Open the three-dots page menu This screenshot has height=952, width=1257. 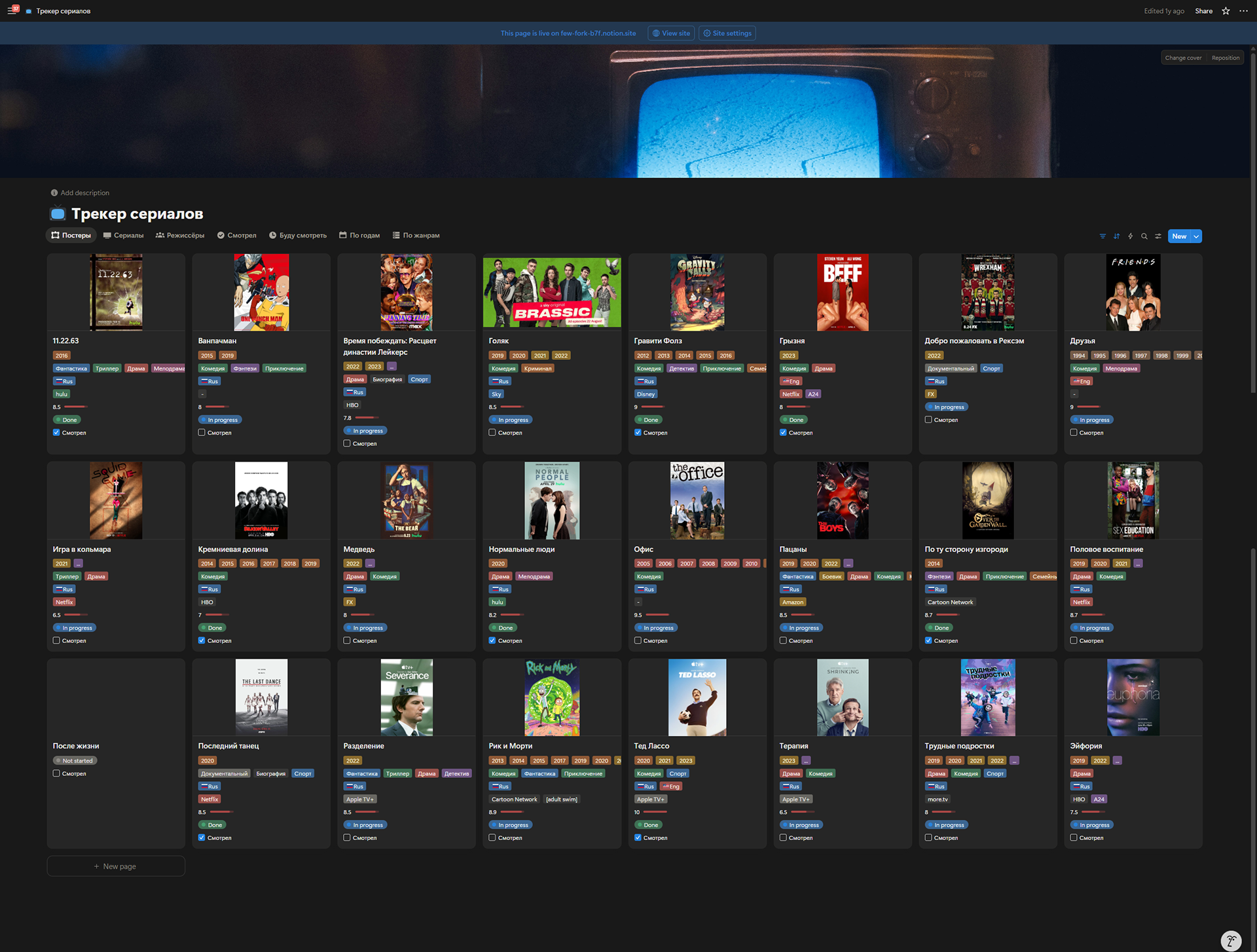pyautogui.click(x=1243, y=11)
